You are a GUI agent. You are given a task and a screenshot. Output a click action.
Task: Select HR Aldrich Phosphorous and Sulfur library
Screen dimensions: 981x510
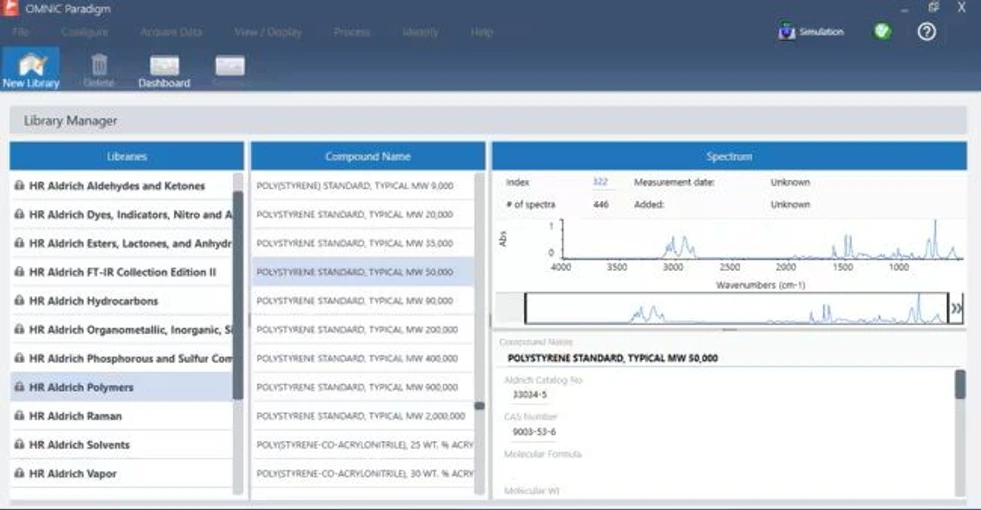[x=121, y=359]
